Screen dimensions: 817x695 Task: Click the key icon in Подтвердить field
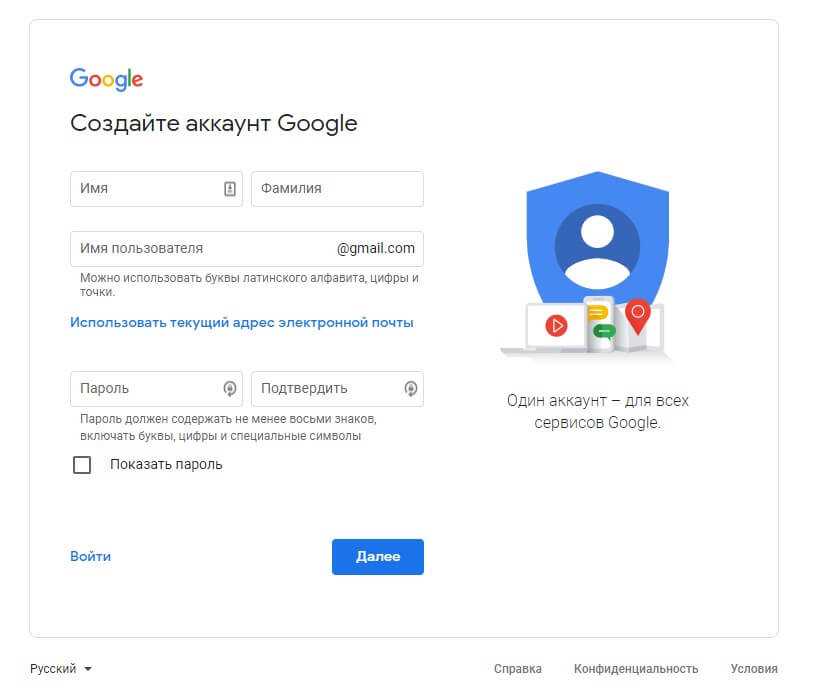410,389
